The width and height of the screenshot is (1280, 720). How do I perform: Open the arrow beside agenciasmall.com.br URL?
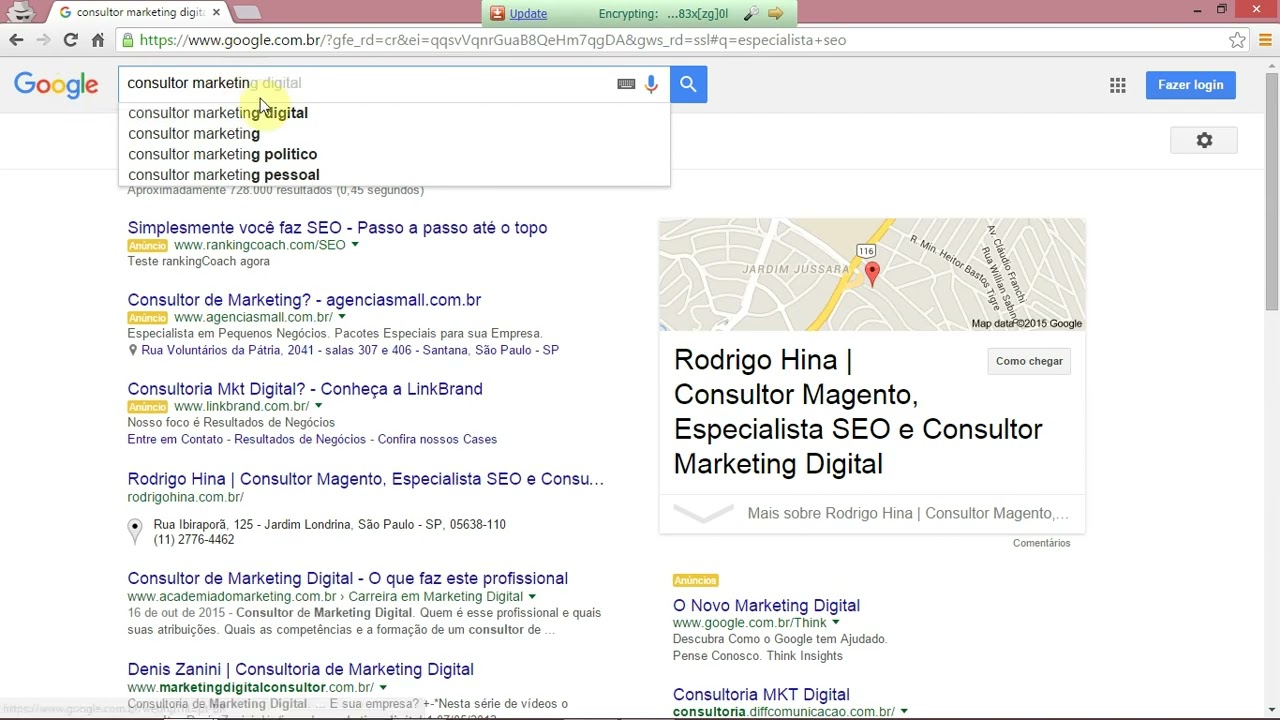[340, 317]
